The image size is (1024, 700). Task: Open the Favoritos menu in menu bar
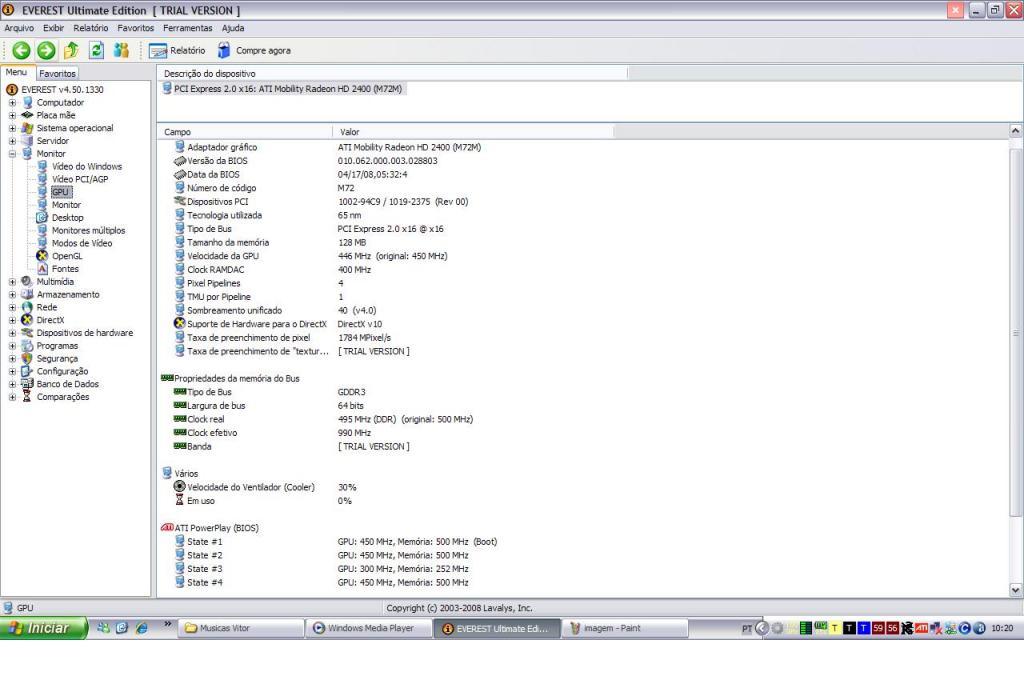136,28
